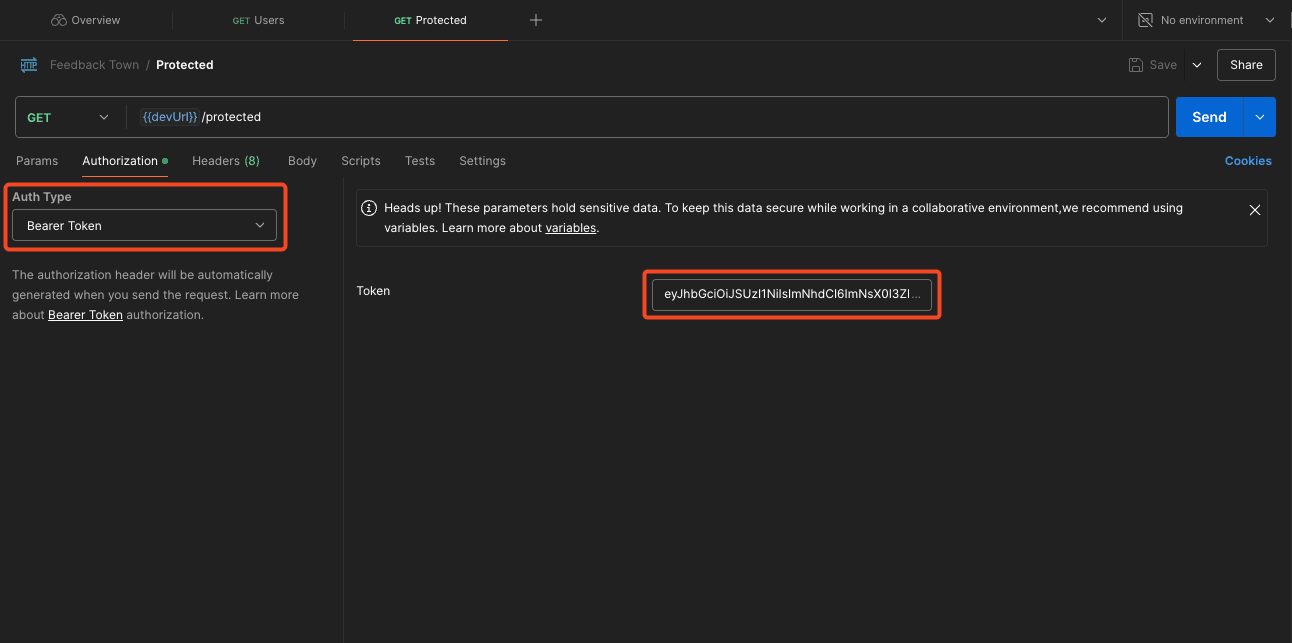This screenshot has width=1292, height=643.
Task: Add a new request tab with plus icon
Action: pyautogui.click(x=536, y=20)
